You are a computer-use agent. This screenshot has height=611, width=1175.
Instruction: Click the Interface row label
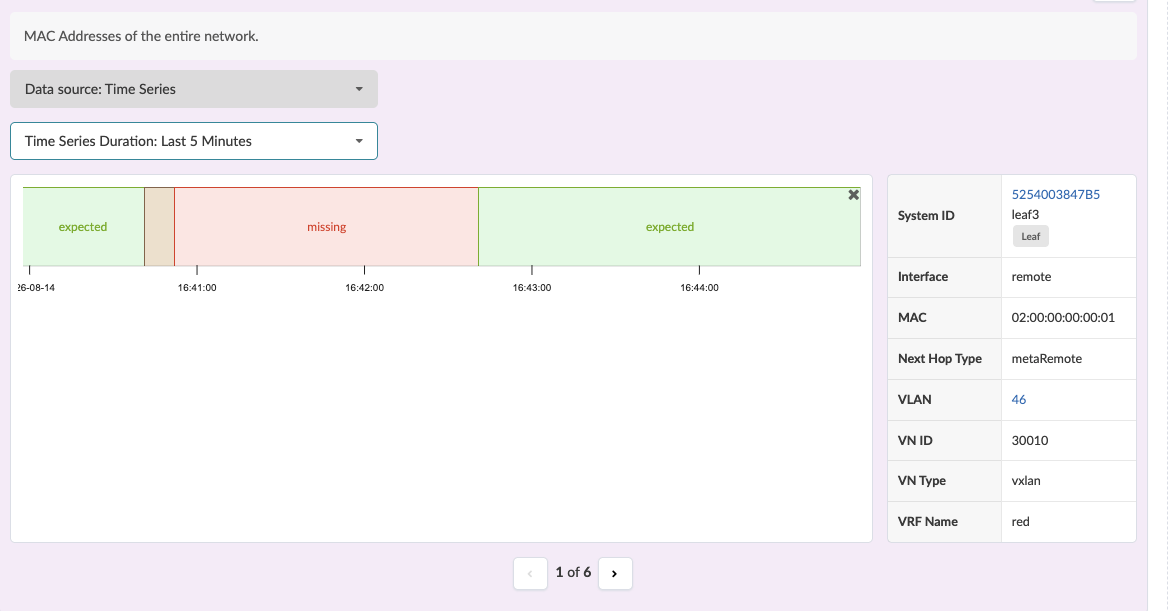point(922,277)
